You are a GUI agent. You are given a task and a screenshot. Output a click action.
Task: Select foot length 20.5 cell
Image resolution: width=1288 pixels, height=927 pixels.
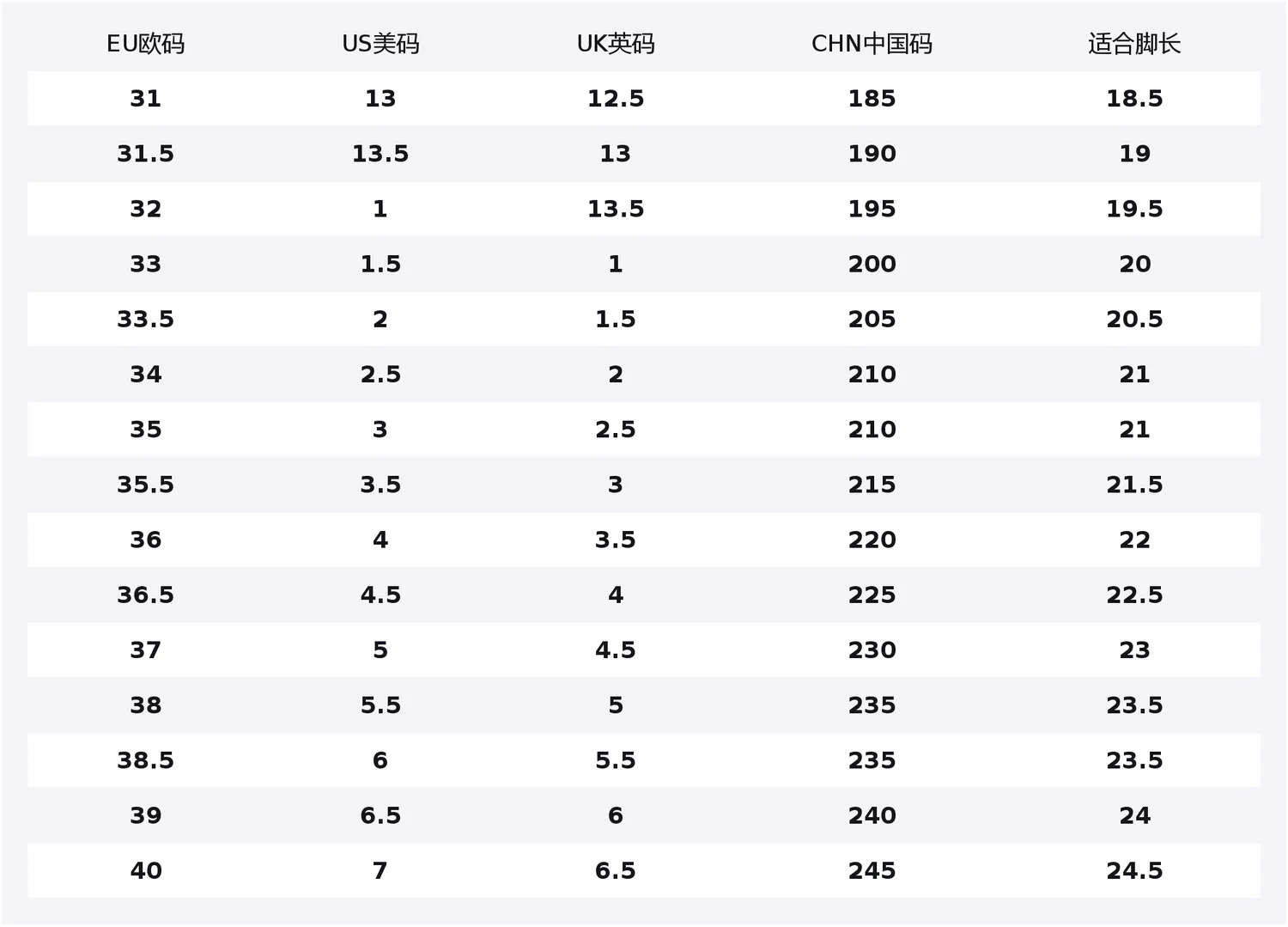pyautogui.click(x=1134, y=319)
